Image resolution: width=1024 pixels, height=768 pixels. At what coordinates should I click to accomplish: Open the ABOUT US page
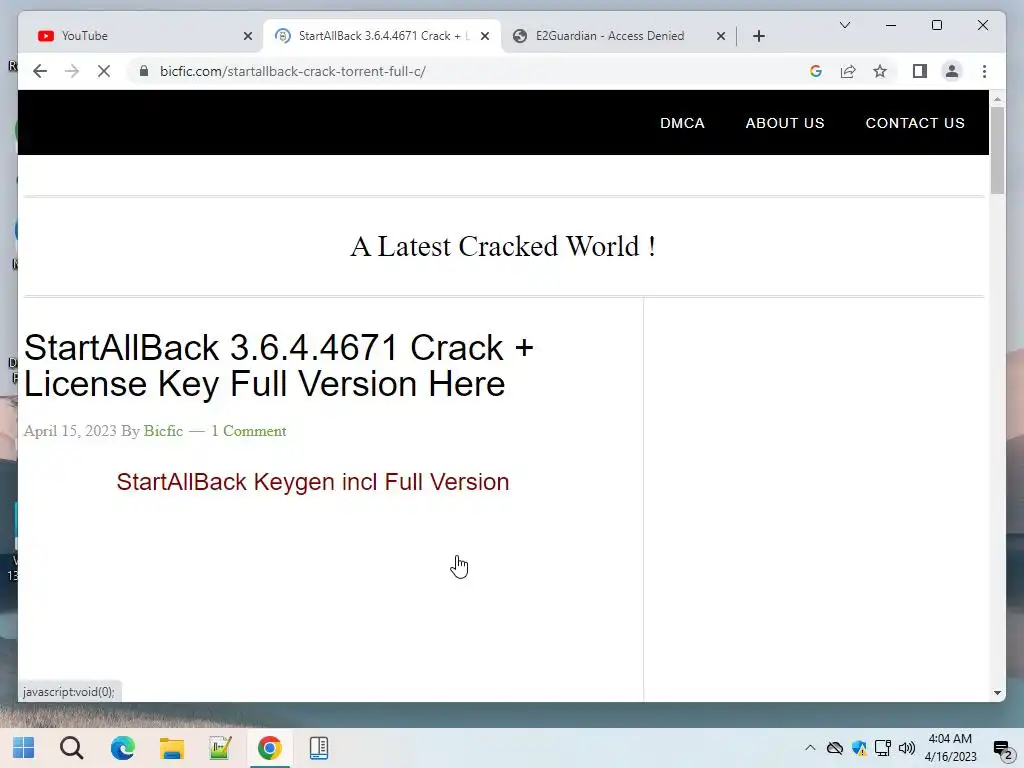coord(785,123)
